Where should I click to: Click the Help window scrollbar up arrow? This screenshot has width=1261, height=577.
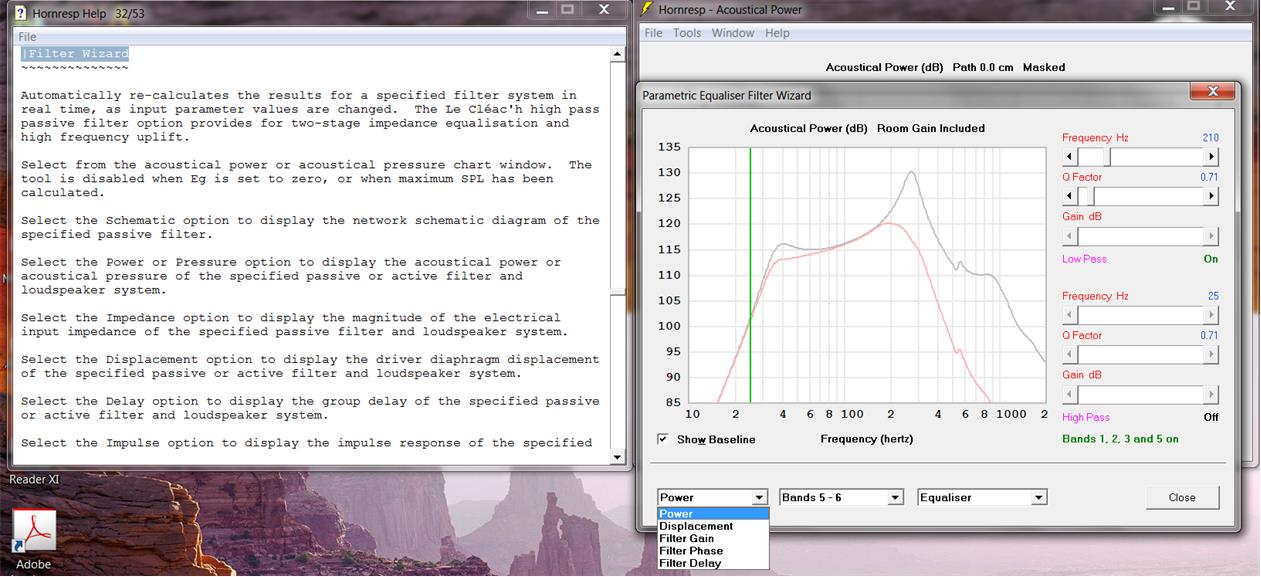tap(617, 53)
